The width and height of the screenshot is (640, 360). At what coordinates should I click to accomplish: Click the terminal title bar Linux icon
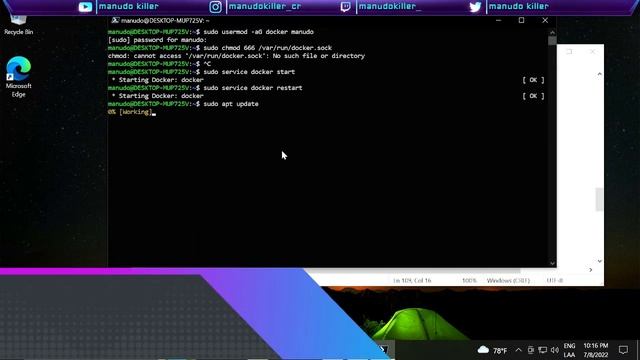coord(115,20)
